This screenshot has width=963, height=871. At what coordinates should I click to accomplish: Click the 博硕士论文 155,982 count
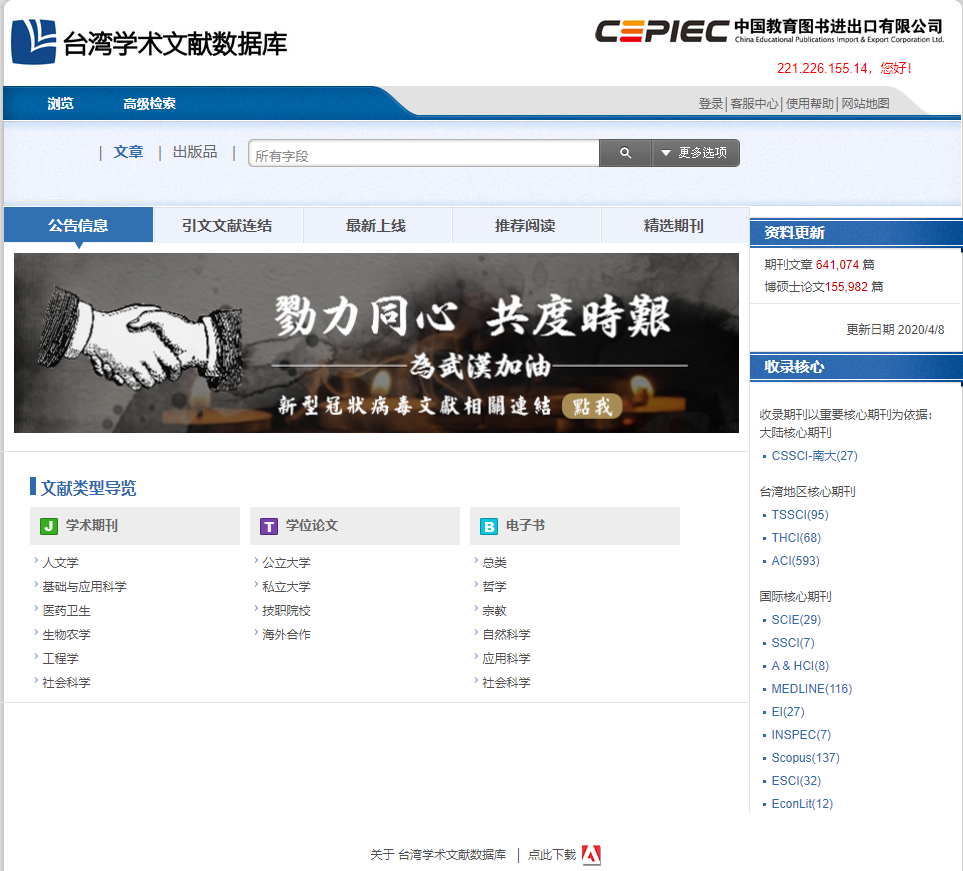point(824,287)
